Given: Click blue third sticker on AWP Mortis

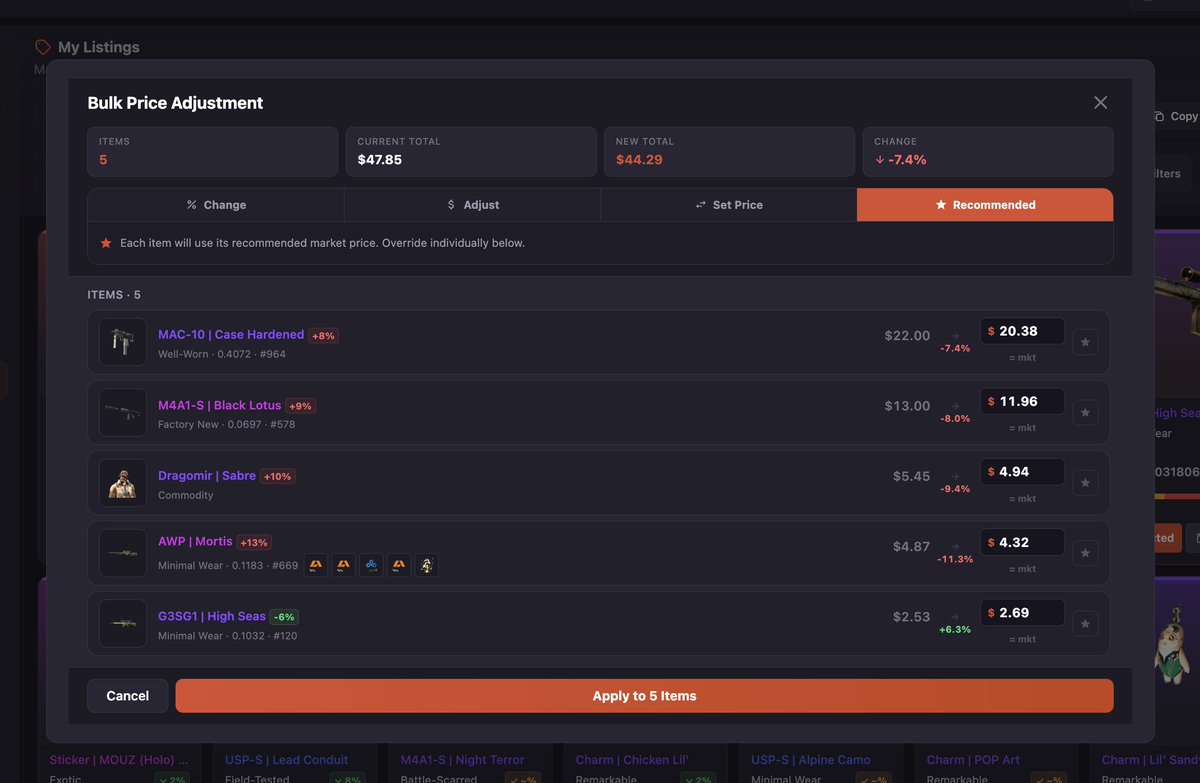Looking at the screenshot, I should tap(371, 566).
